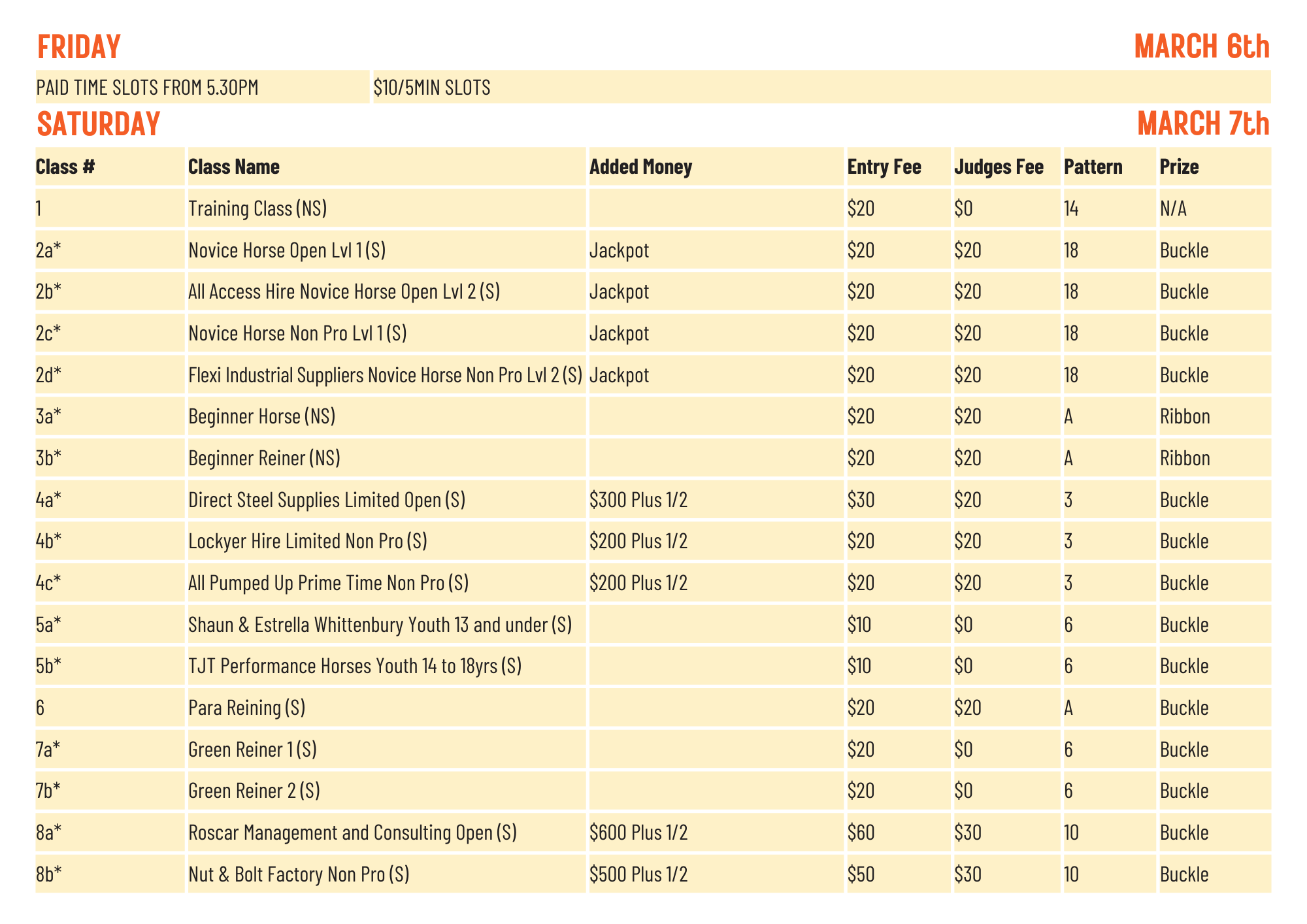The width and height of the screenshot is (1307, 924).
Task: Click the Added Money column header
Action: (640, 167)
